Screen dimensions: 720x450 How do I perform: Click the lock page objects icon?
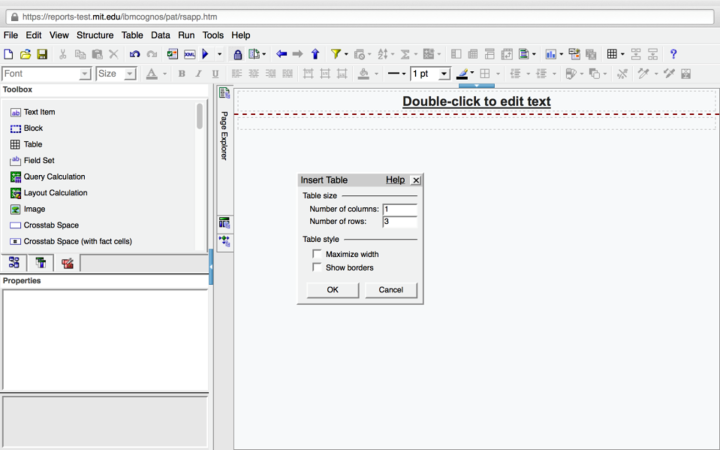pos(237,54)
